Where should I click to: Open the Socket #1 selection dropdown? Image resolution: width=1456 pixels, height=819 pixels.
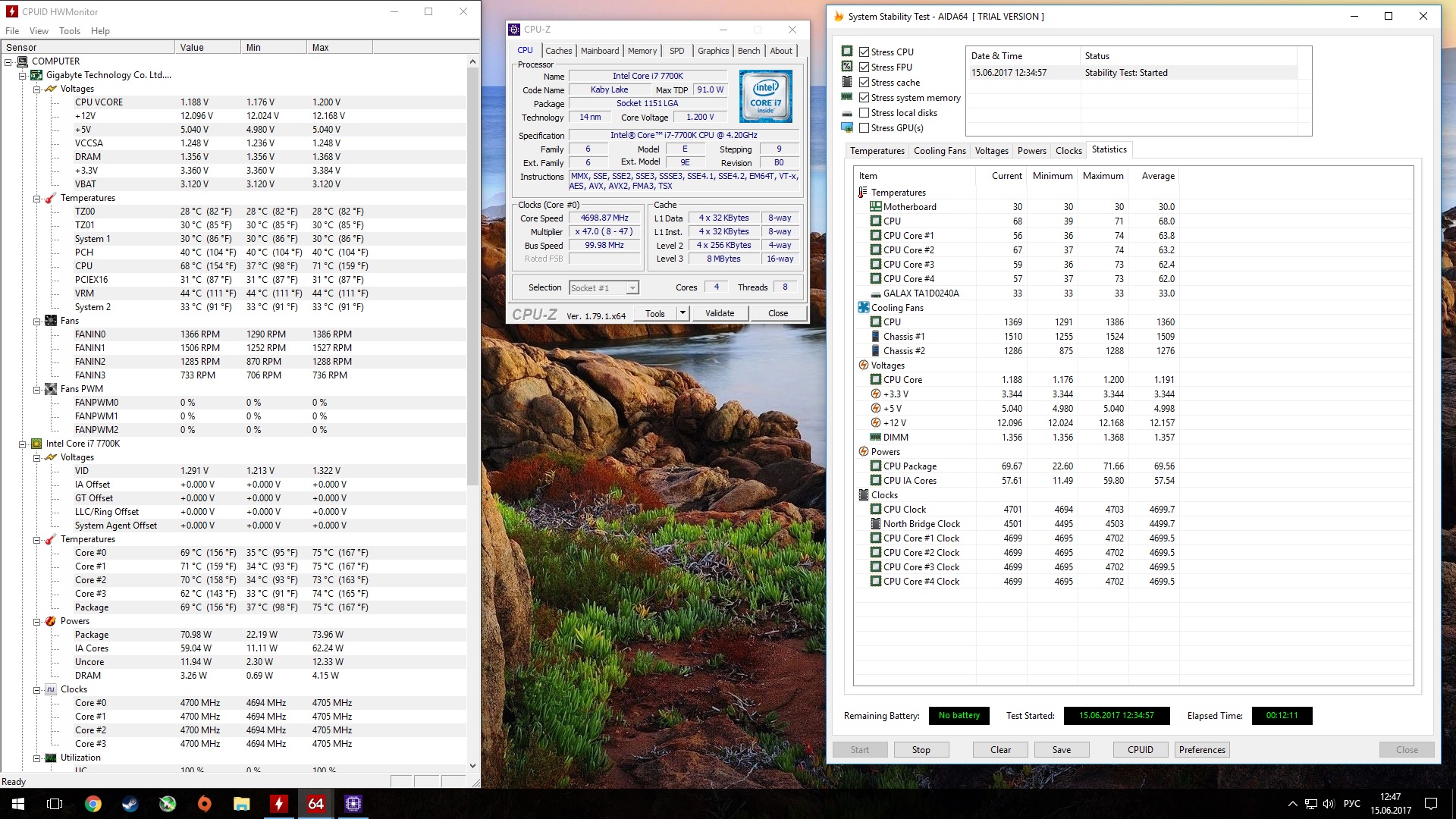632,288
